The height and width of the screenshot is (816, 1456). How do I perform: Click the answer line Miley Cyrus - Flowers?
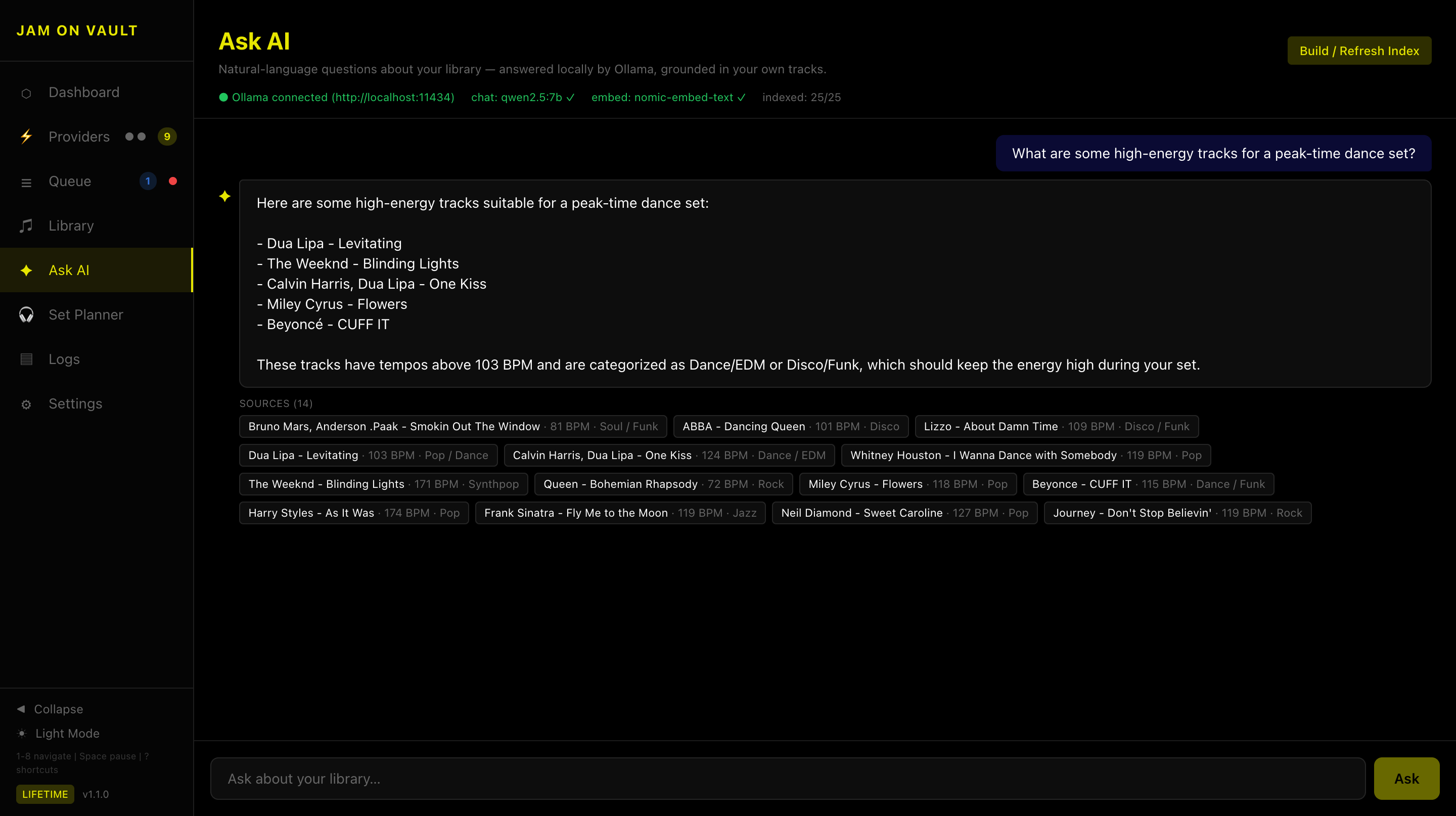pos(332,304)
